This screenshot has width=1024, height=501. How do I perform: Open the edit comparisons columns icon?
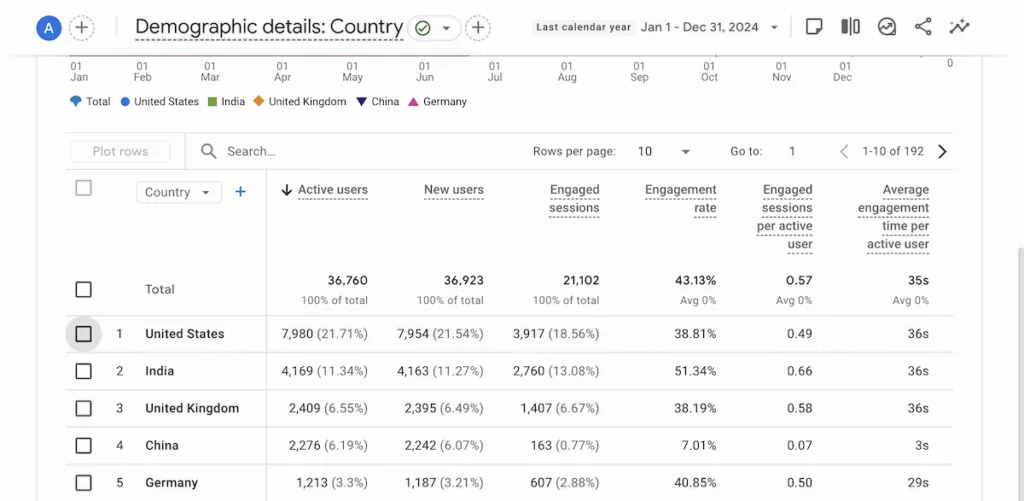850,27
